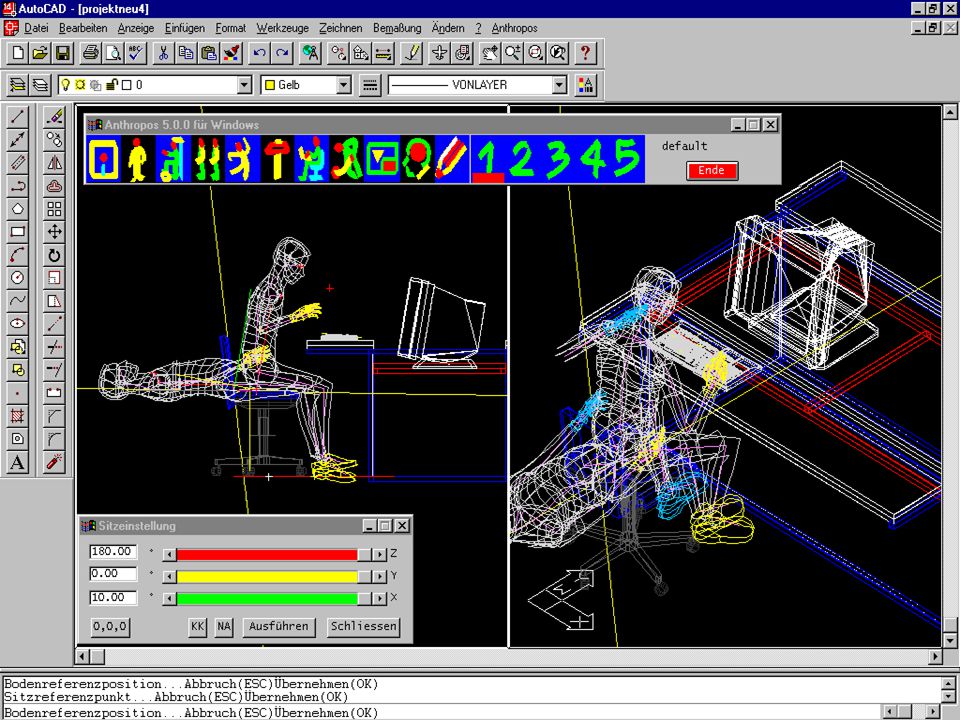Screen dimensions: 960x720
Task: Open the Bearbeiten menu
Action: tap(83, 28)
